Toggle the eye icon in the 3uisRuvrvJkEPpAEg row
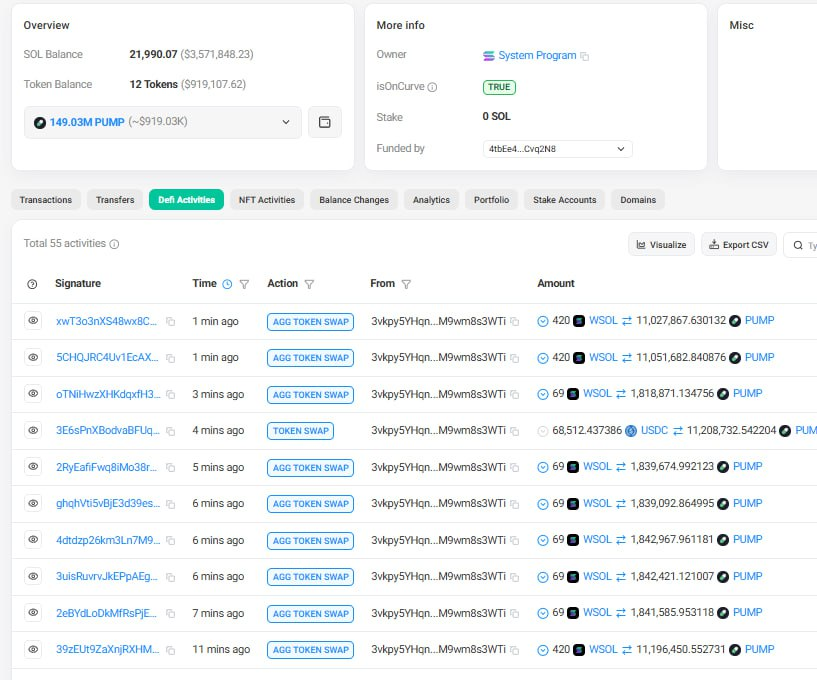817x680 pixels. 33,576
